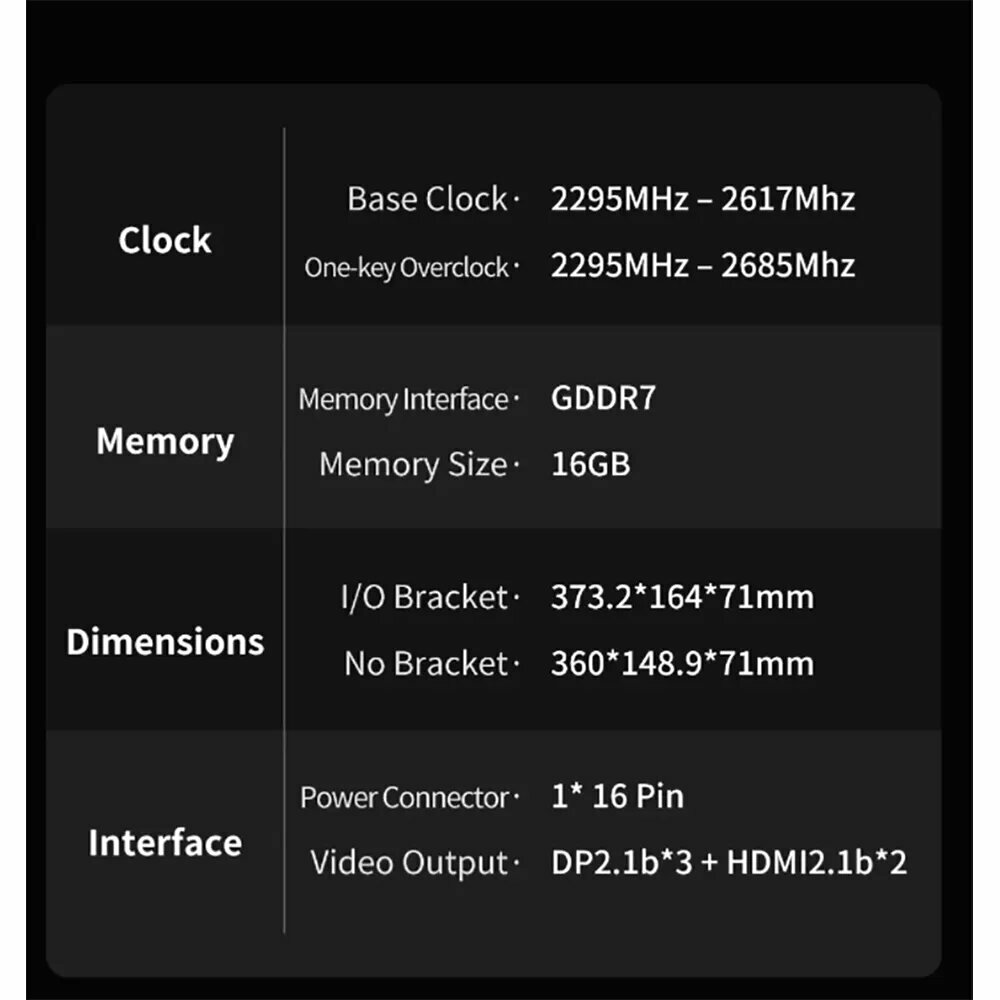Select the One-key Overclock label

(x=406, y=267)
